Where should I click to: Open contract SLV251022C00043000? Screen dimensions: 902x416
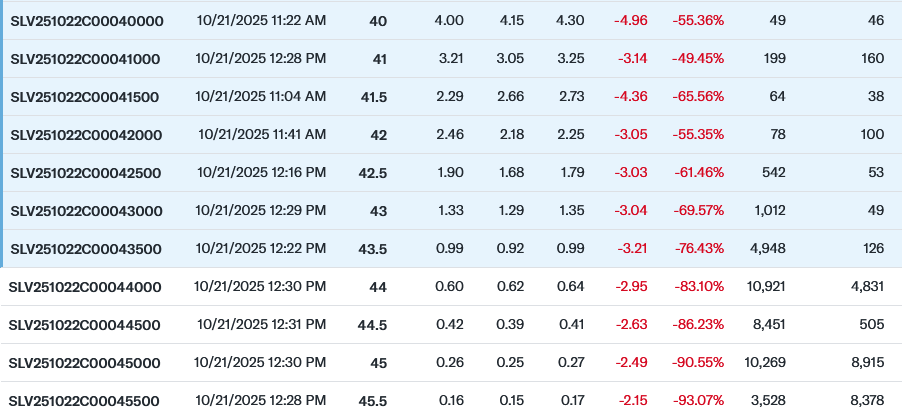pyautogui.click(x=86, y=211)
